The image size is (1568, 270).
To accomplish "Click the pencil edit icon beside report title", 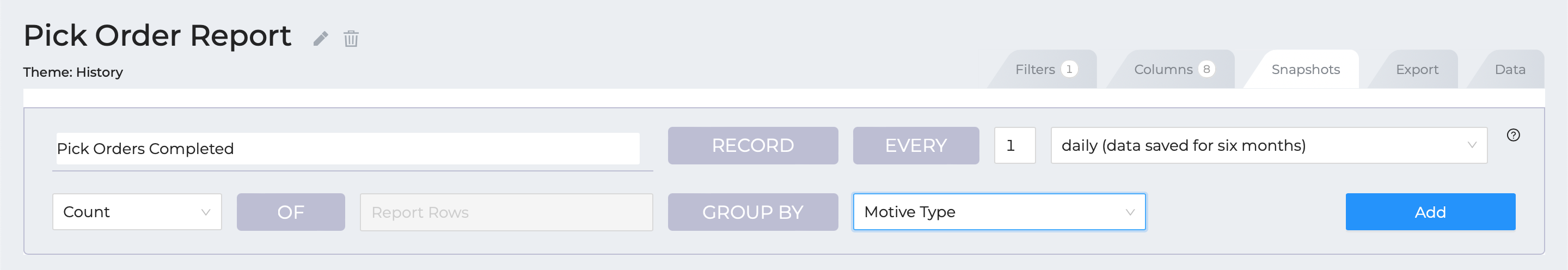I will pos(321,38).
